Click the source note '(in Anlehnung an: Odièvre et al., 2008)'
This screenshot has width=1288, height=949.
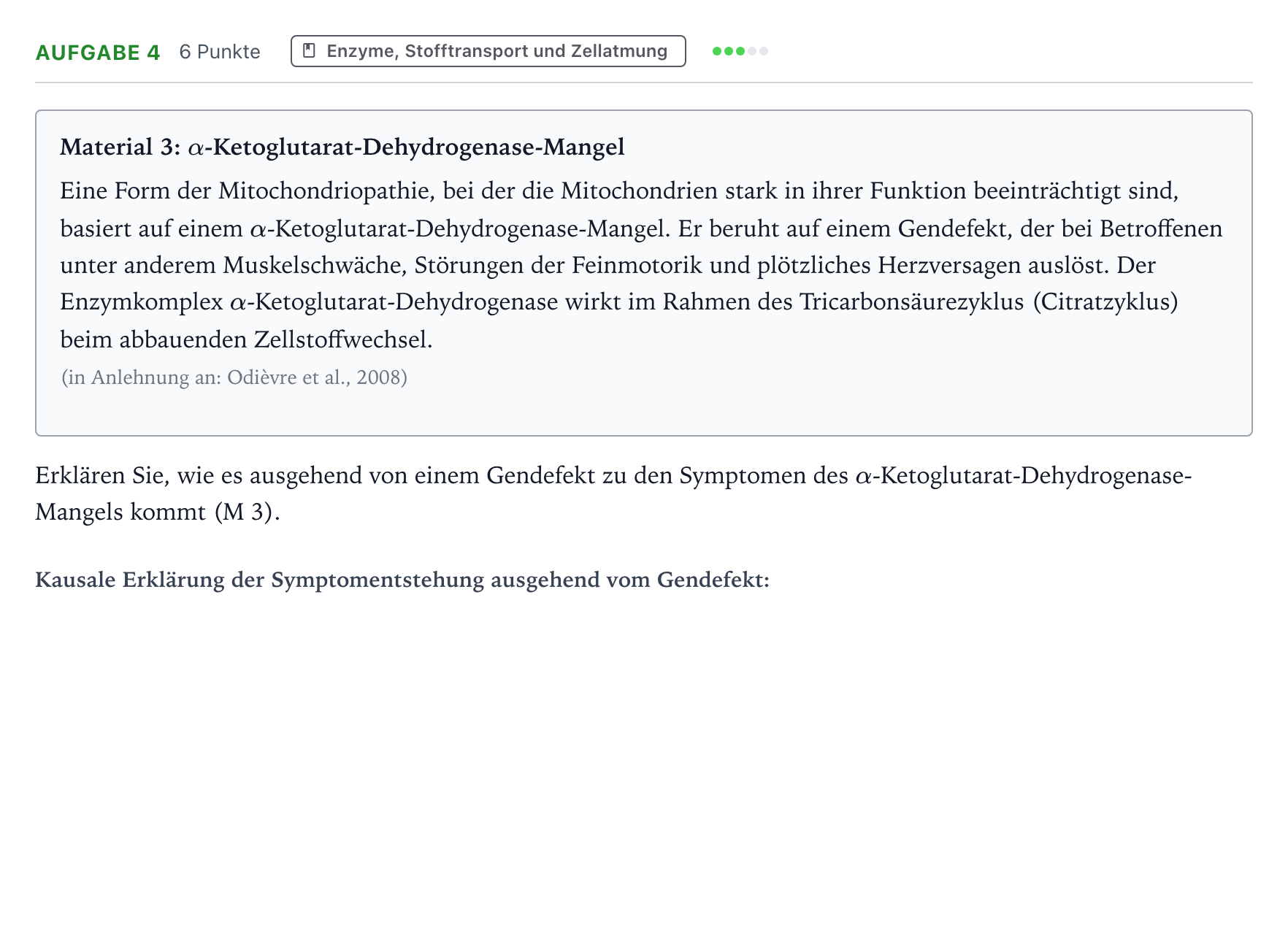(x=234, y=377)
